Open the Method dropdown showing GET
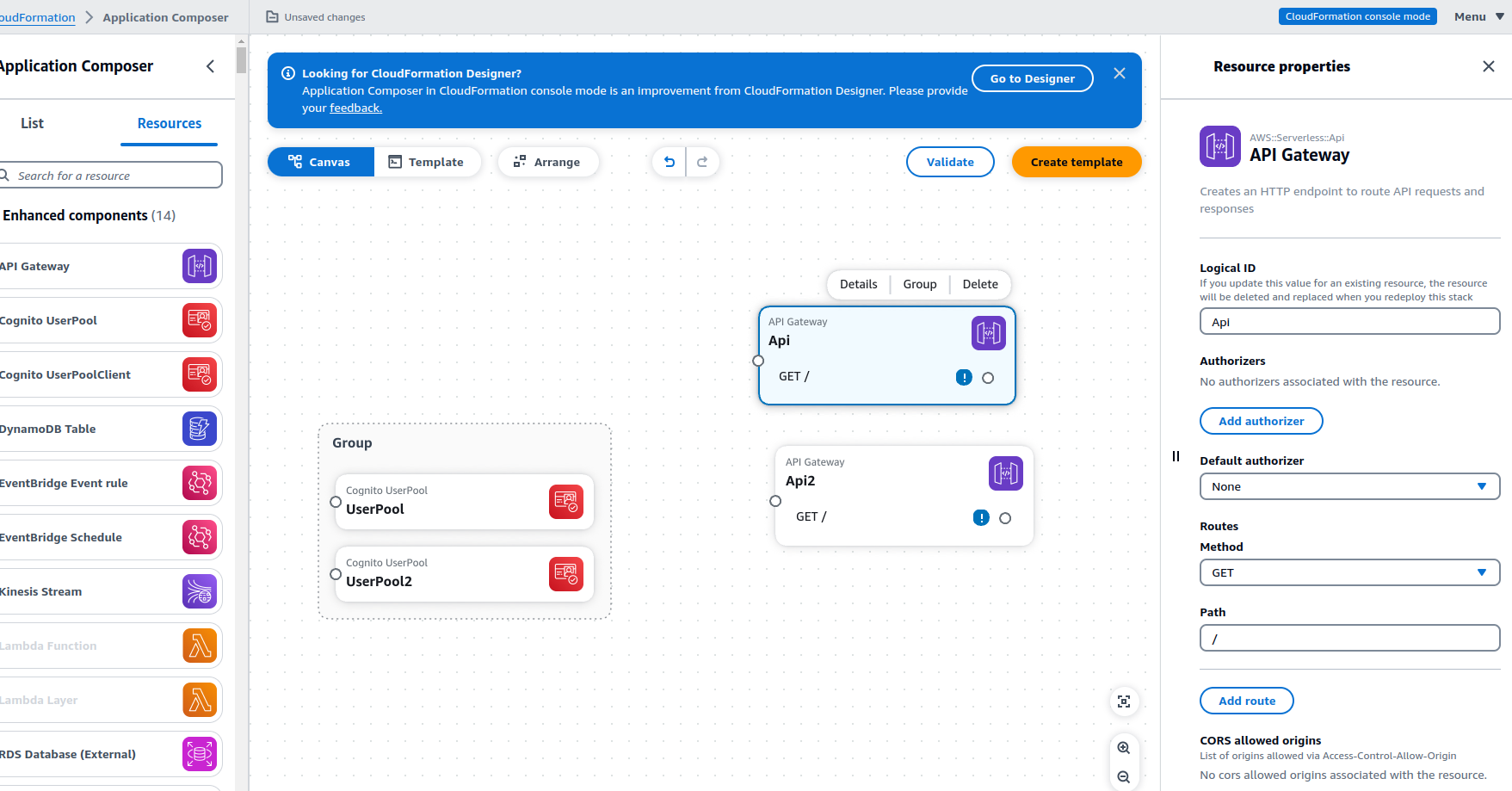This screenshot has width=1512, height=791. tap(1349, 572)
